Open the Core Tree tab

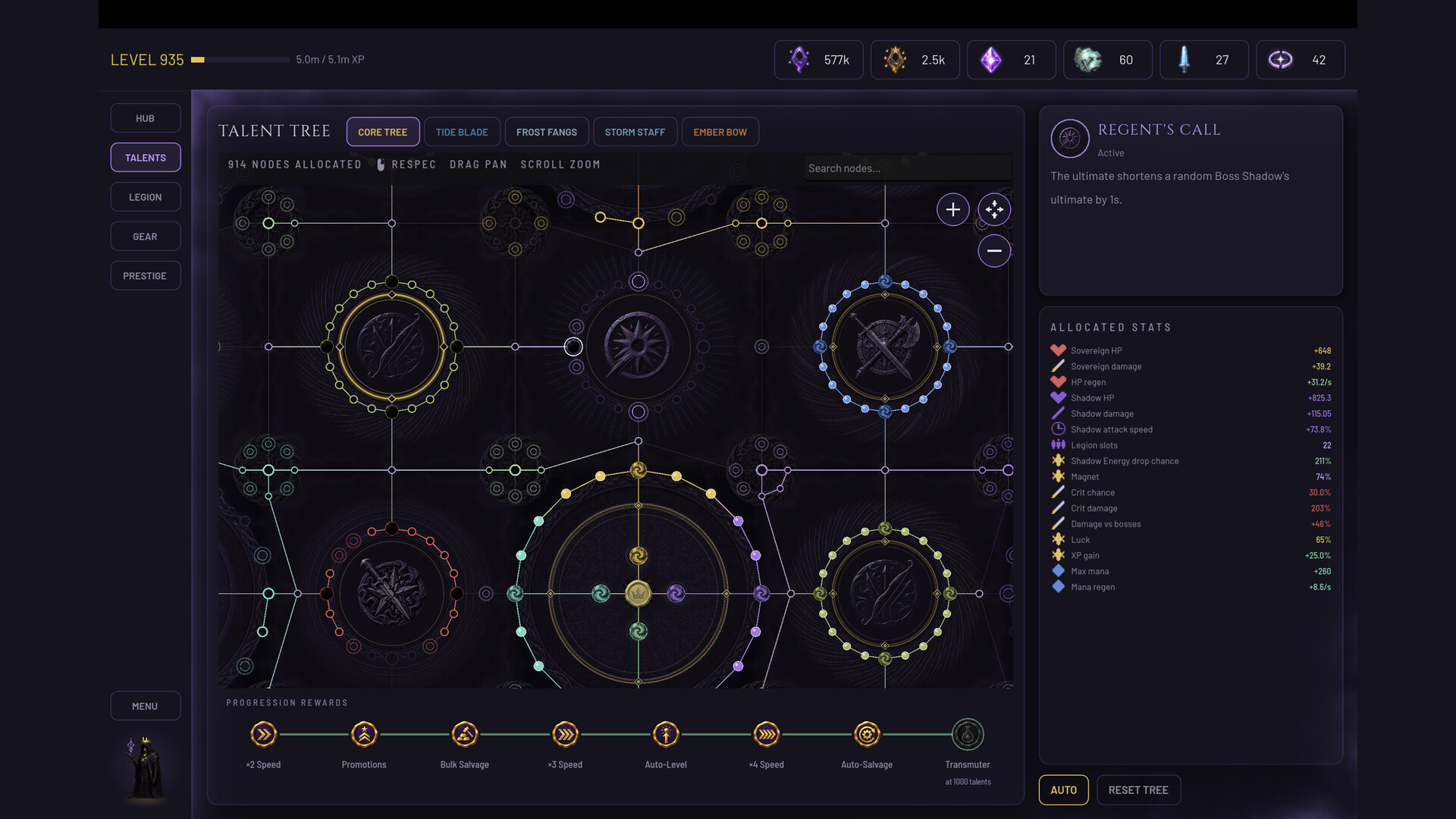click(x=383, y=132)
